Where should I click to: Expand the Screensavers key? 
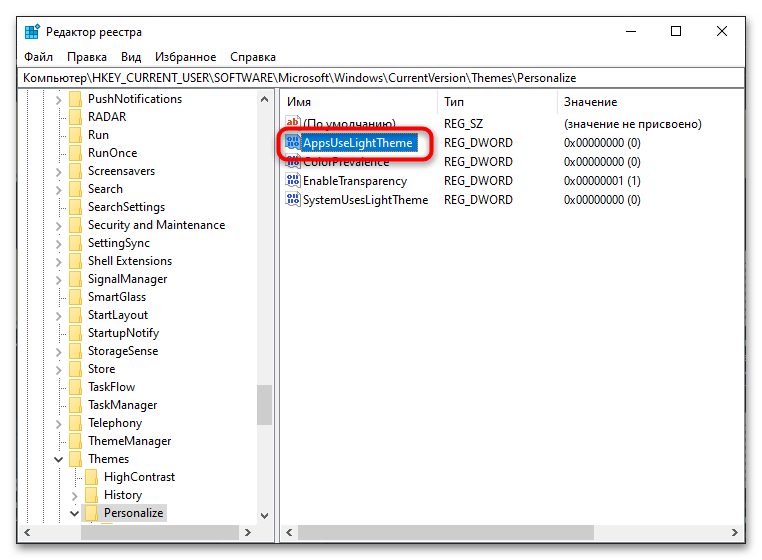point(59,172)
